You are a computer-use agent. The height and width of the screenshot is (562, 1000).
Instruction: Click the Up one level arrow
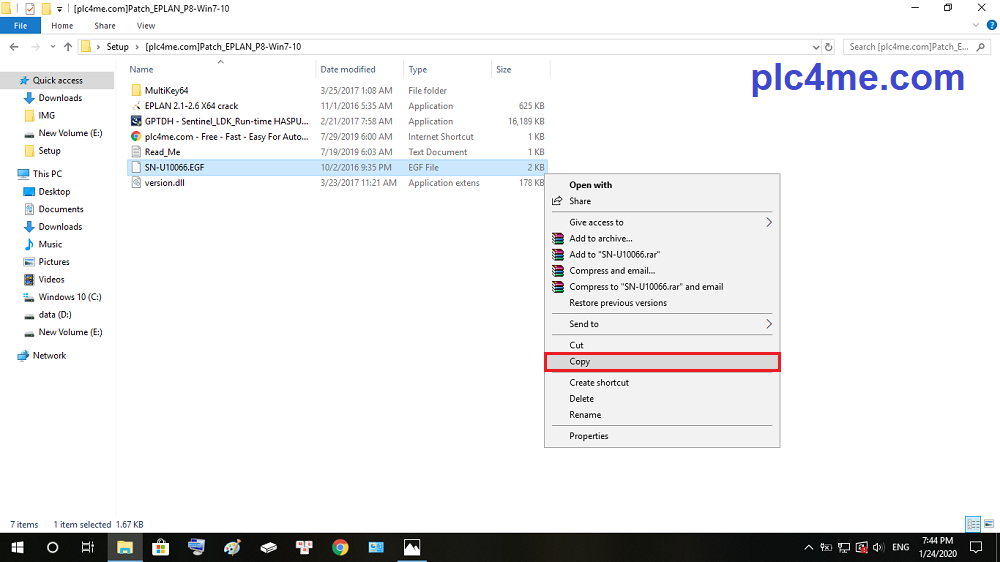tap(68, 46)
